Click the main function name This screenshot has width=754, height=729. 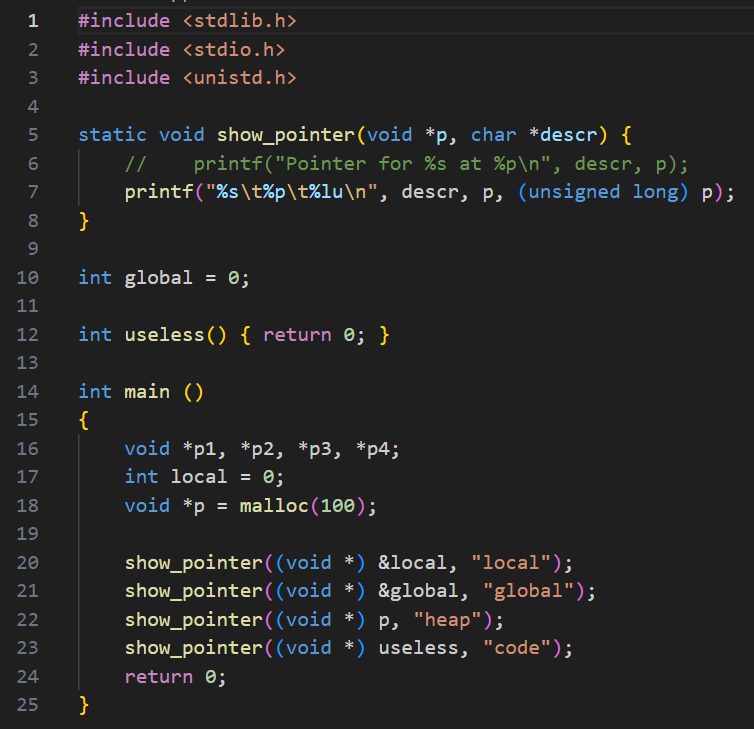[x=147, y=392]
